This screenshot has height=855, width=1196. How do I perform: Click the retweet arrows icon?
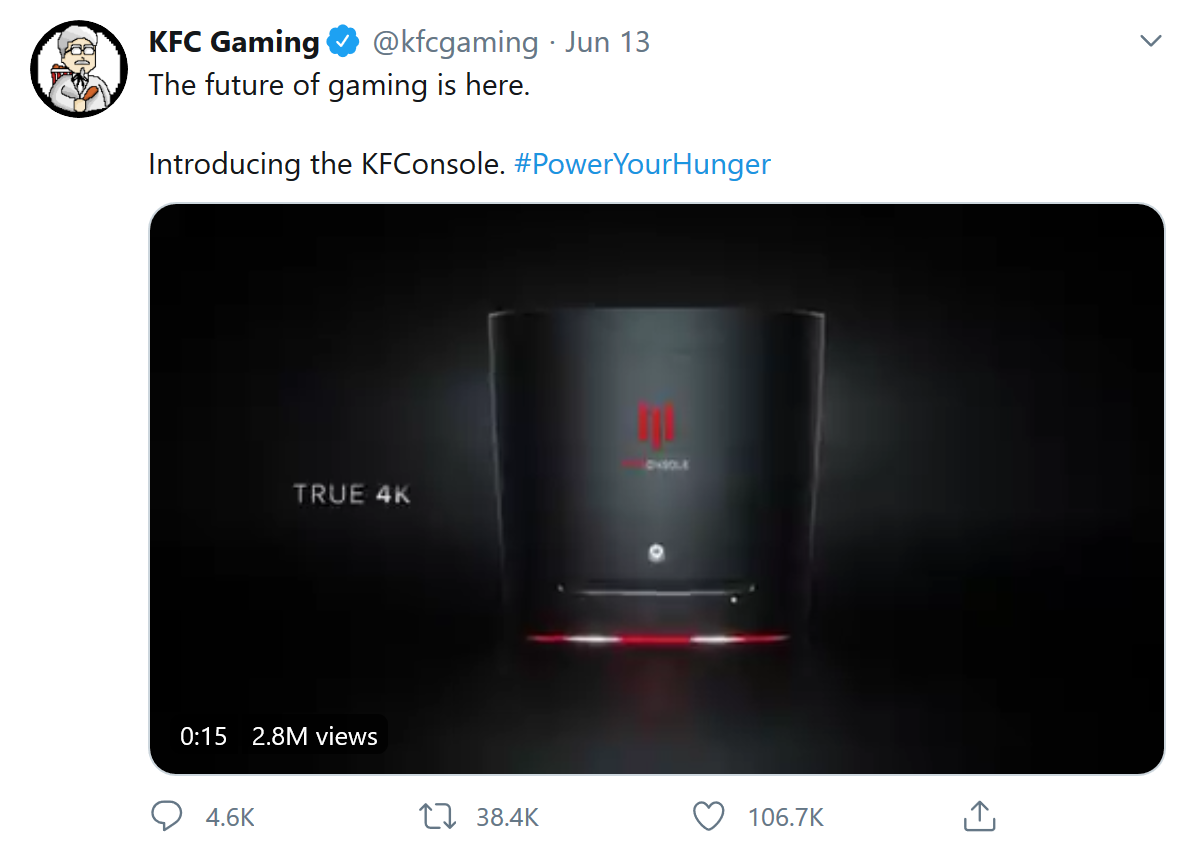pos(437,817)
